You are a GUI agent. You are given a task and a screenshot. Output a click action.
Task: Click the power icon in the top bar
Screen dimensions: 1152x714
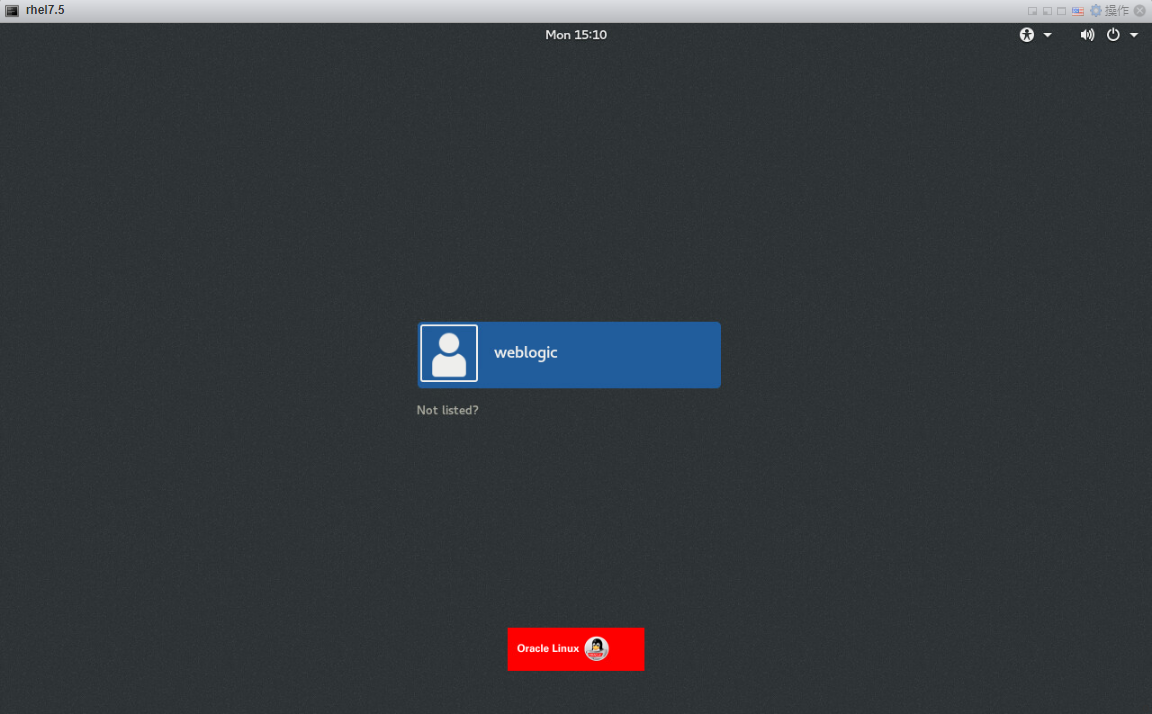[x=1113, y=35]
